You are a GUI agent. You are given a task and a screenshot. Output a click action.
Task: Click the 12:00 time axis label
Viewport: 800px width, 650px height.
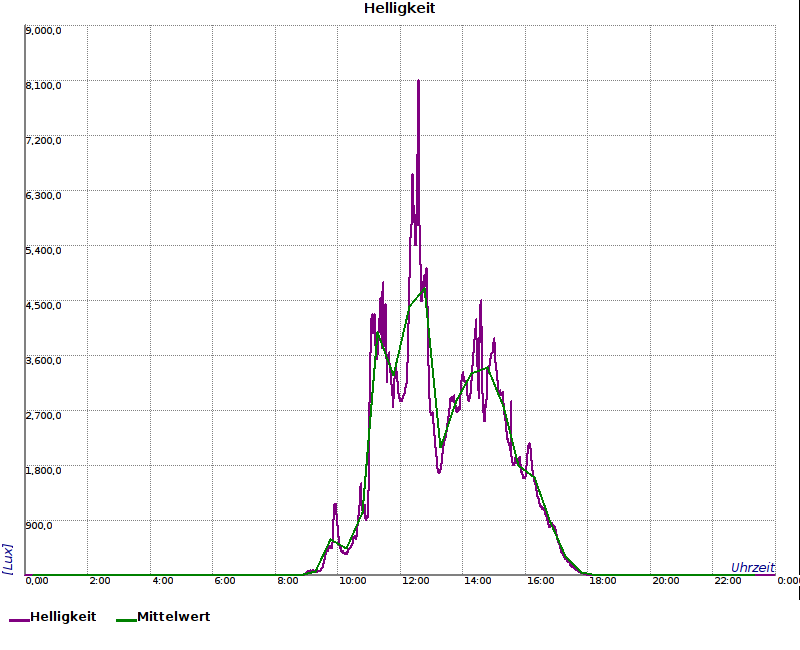(415, 581)
